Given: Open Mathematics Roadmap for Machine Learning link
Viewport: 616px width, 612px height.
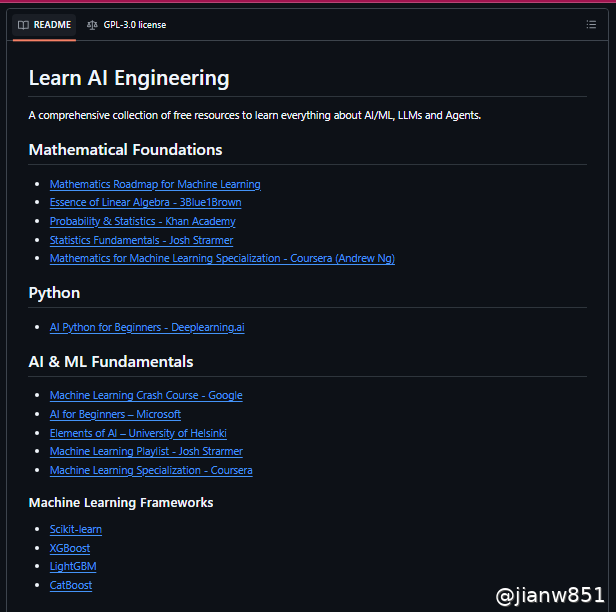Looking at the screenshot, I should [x=155, y=184].
